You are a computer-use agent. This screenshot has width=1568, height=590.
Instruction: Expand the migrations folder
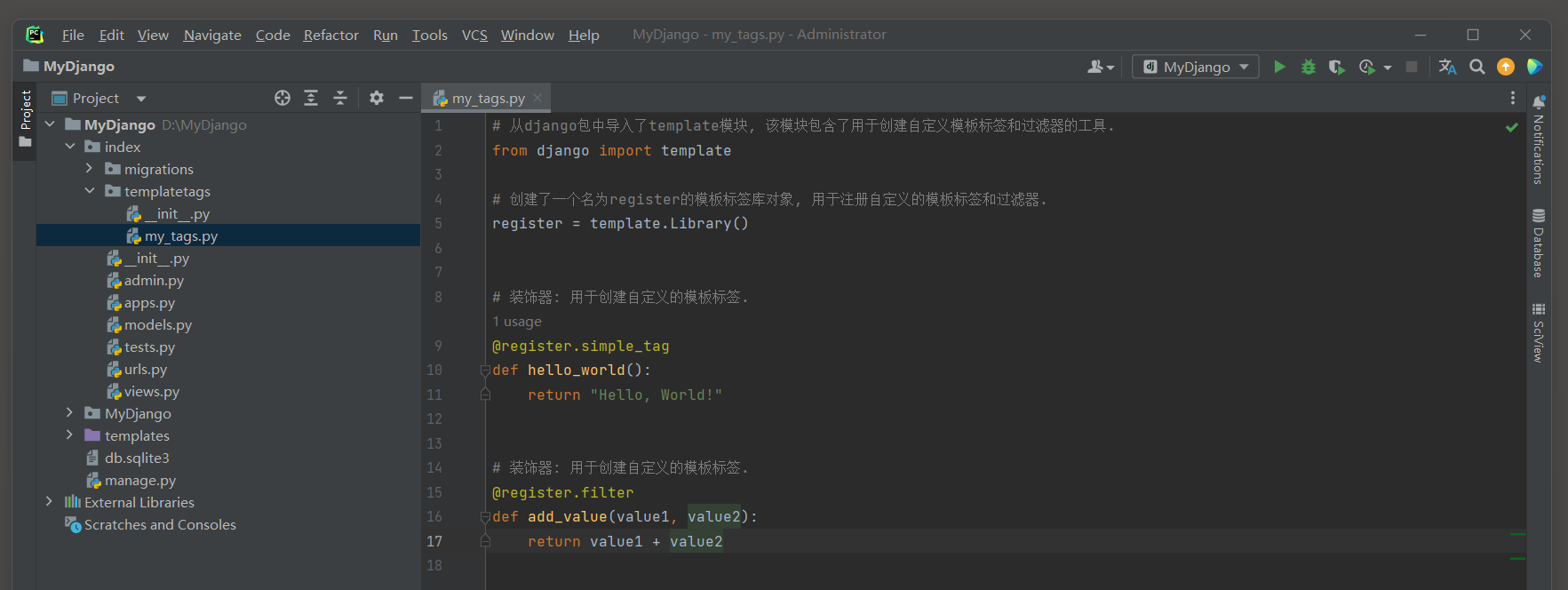89,169
